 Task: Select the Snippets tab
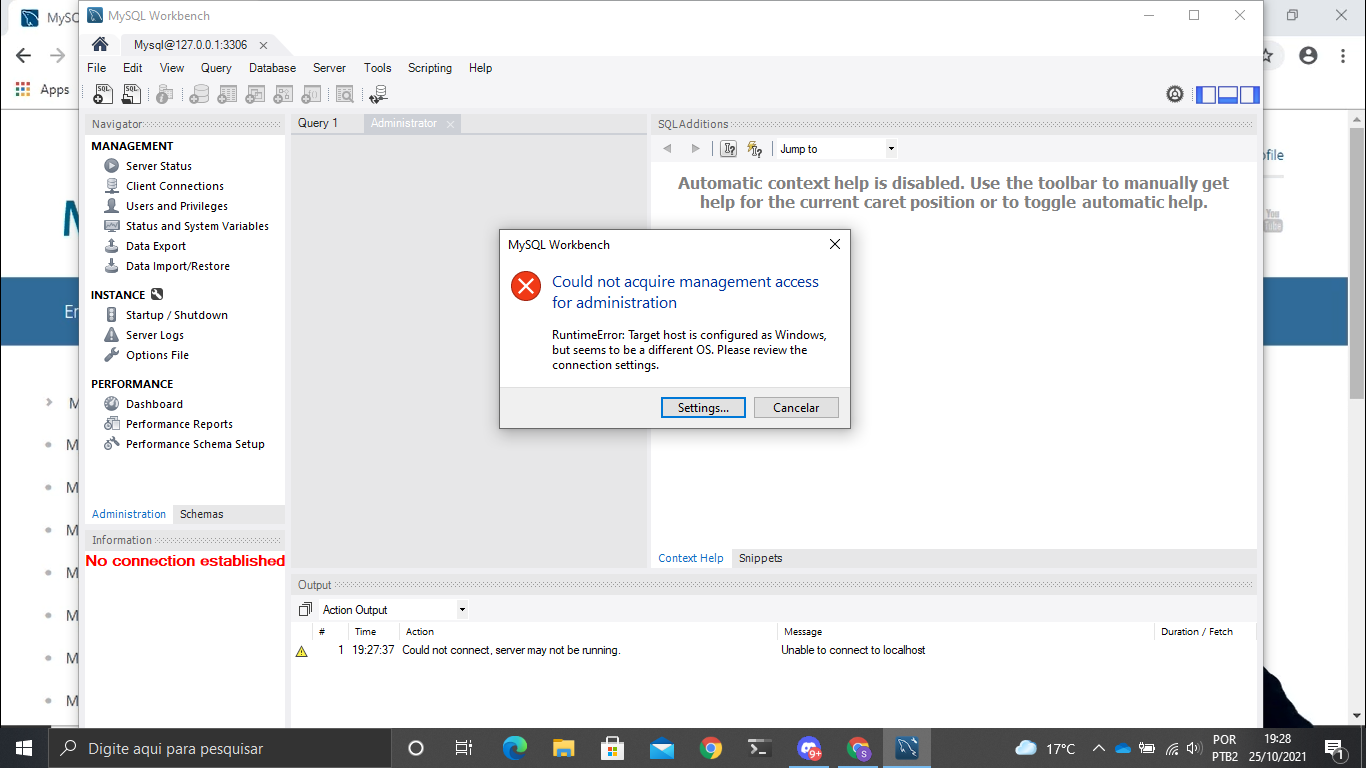click(x=761, y=558)
